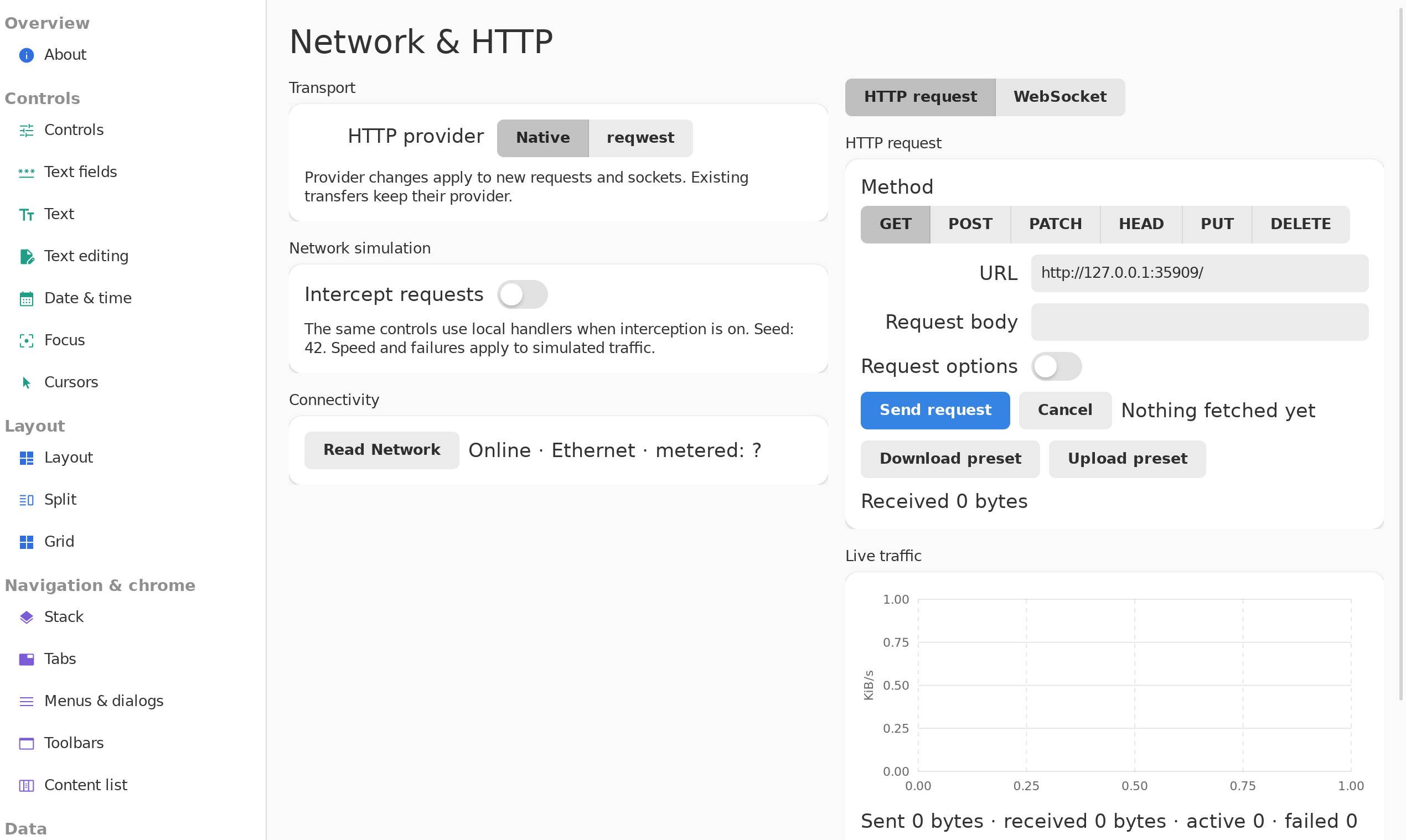Turn on the Request options switch
Viewport: 1406px width, 840px height.
tap(1056, 366)
